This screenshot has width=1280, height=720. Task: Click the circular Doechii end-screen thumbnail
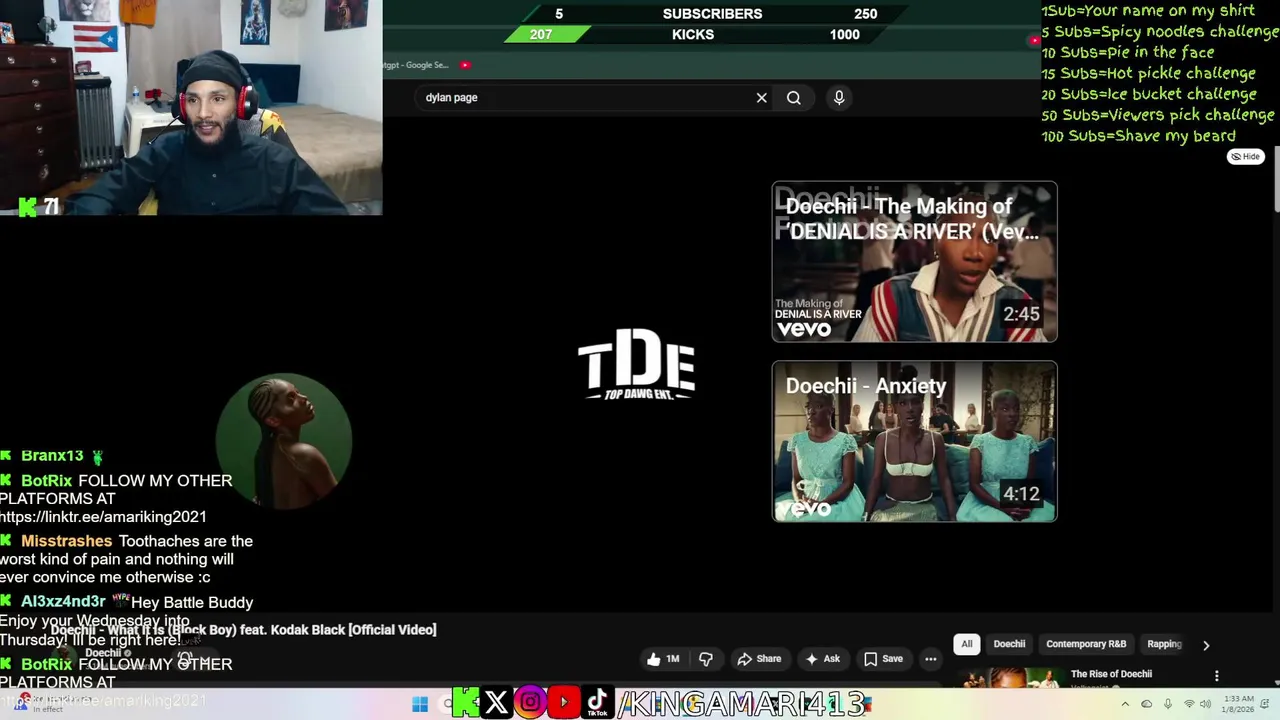[x=283, y=441]
